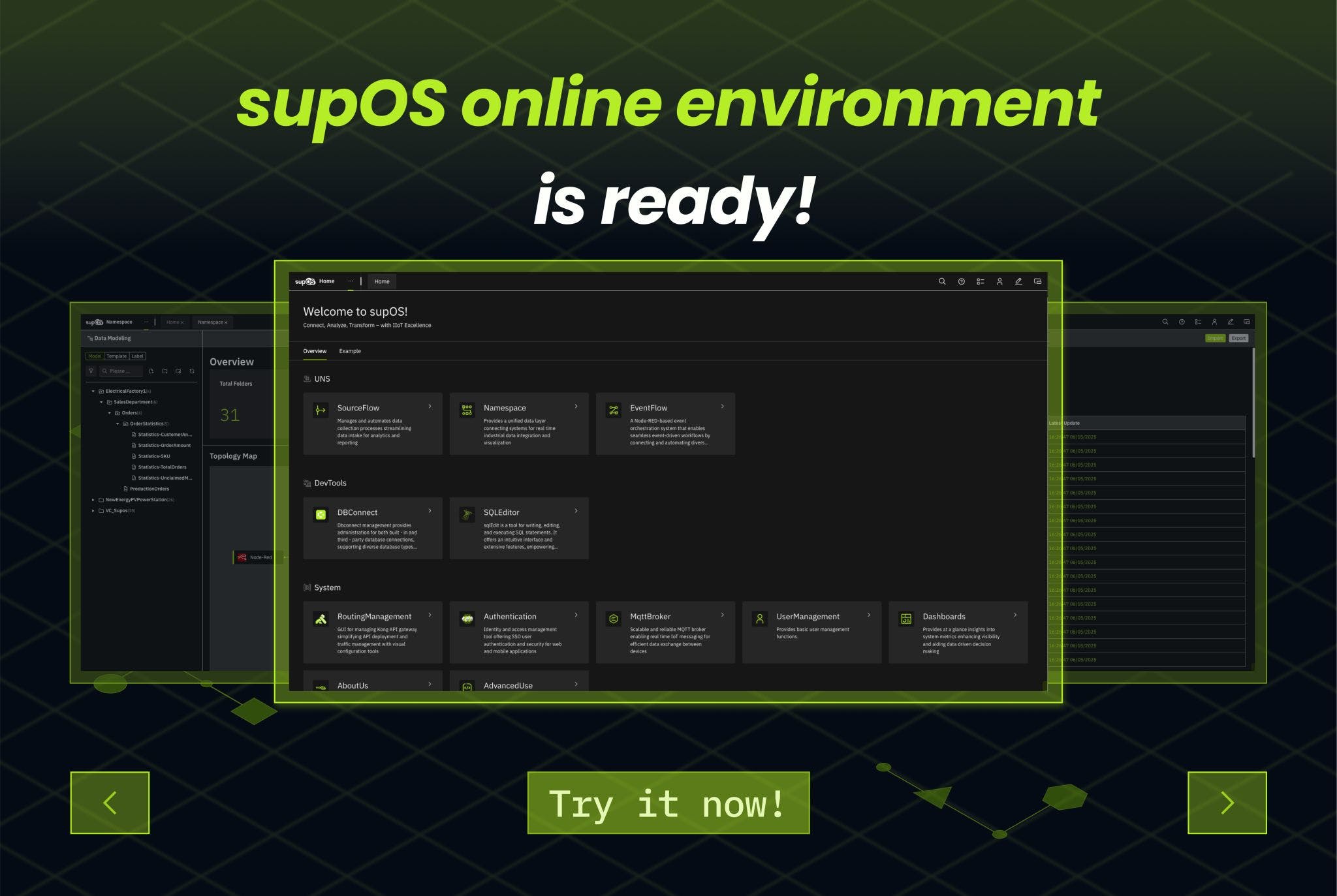Click the Dashboards card icon
The image size is (1337, 896).
pos(906,619)
